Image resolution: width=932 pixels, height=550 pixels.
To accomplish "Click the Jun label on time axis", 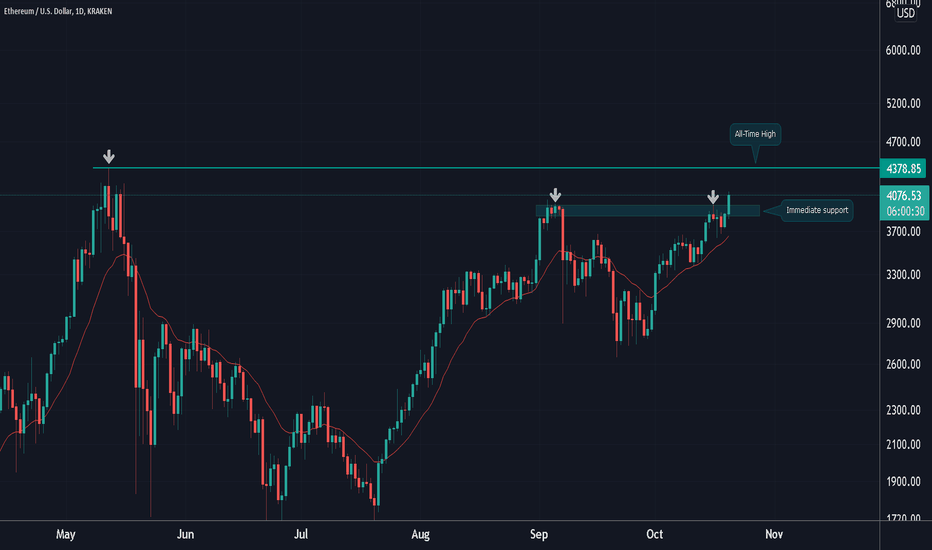I will coord(185,535).
